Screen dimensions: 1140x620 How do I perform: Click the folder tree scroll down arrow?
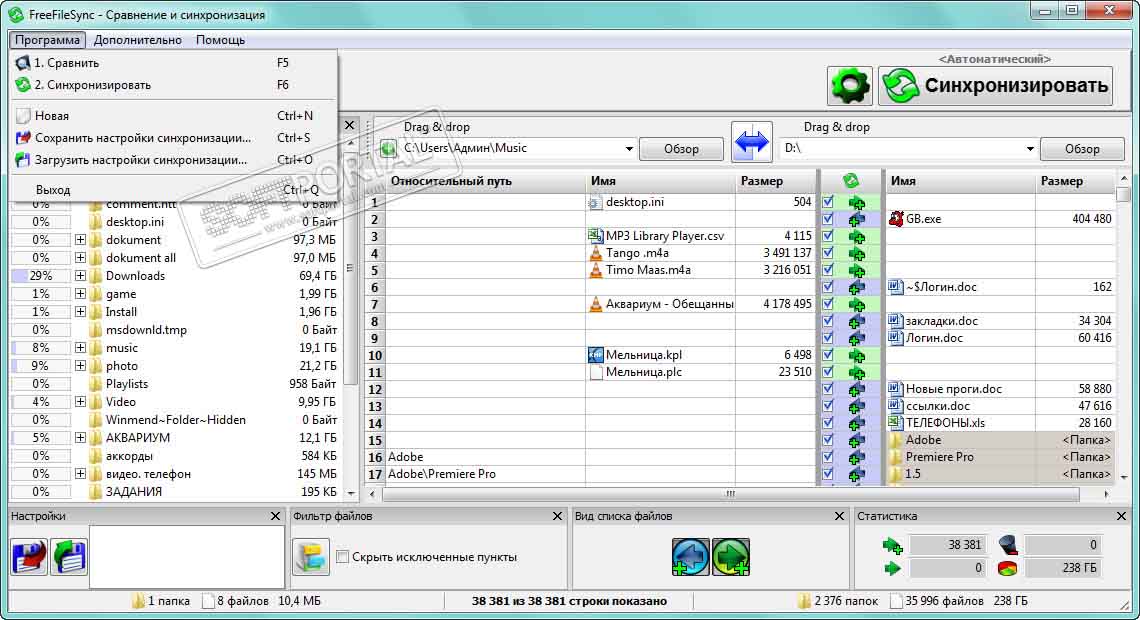[x=351, y=493]
